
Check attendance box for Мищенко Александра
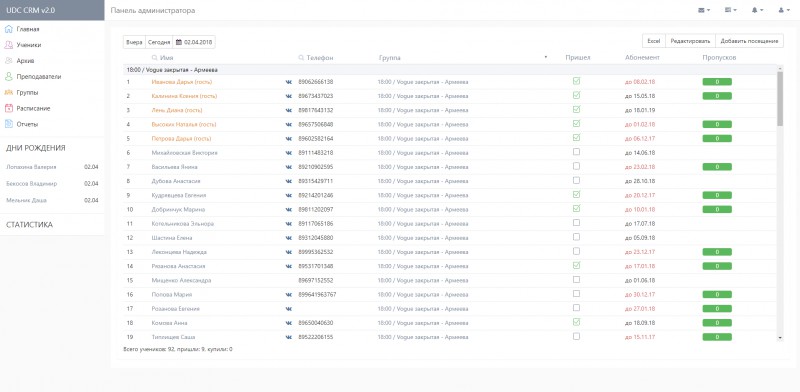pos(576,280)
